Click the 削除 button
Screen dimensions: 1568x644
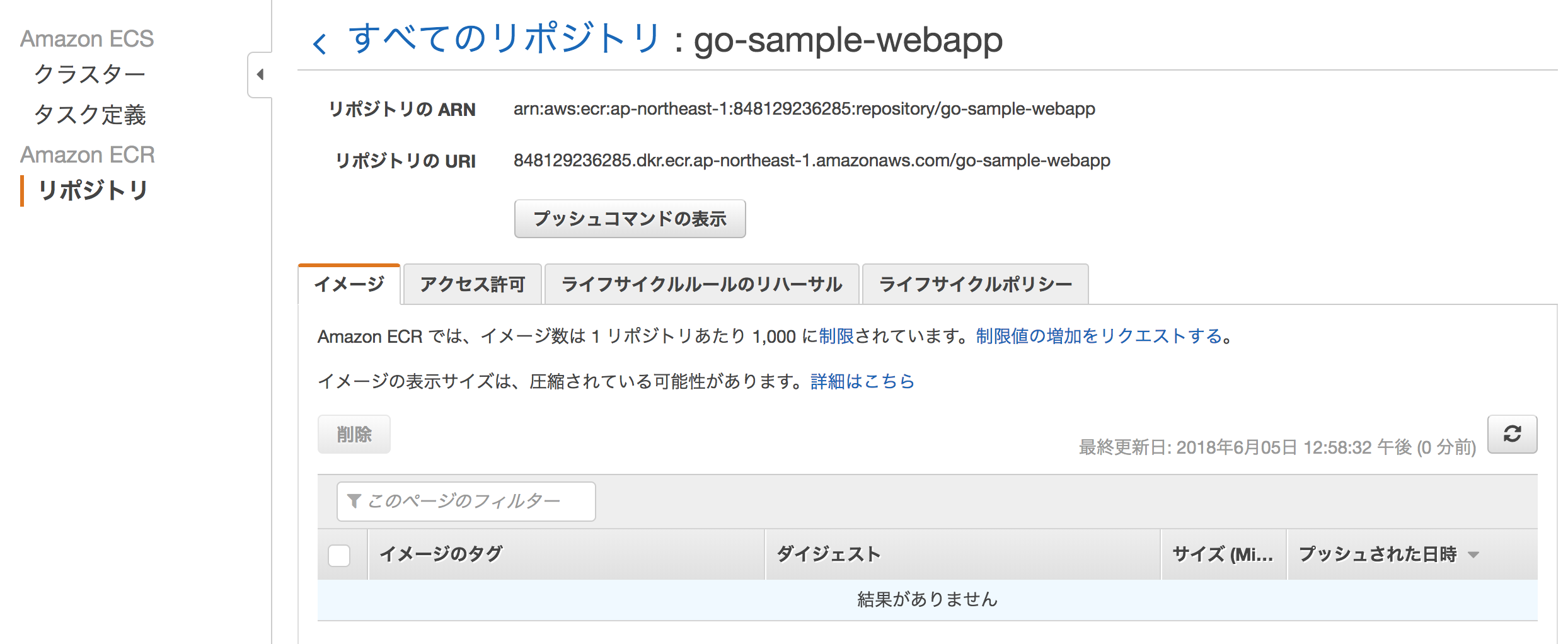(x=354, y=434)
